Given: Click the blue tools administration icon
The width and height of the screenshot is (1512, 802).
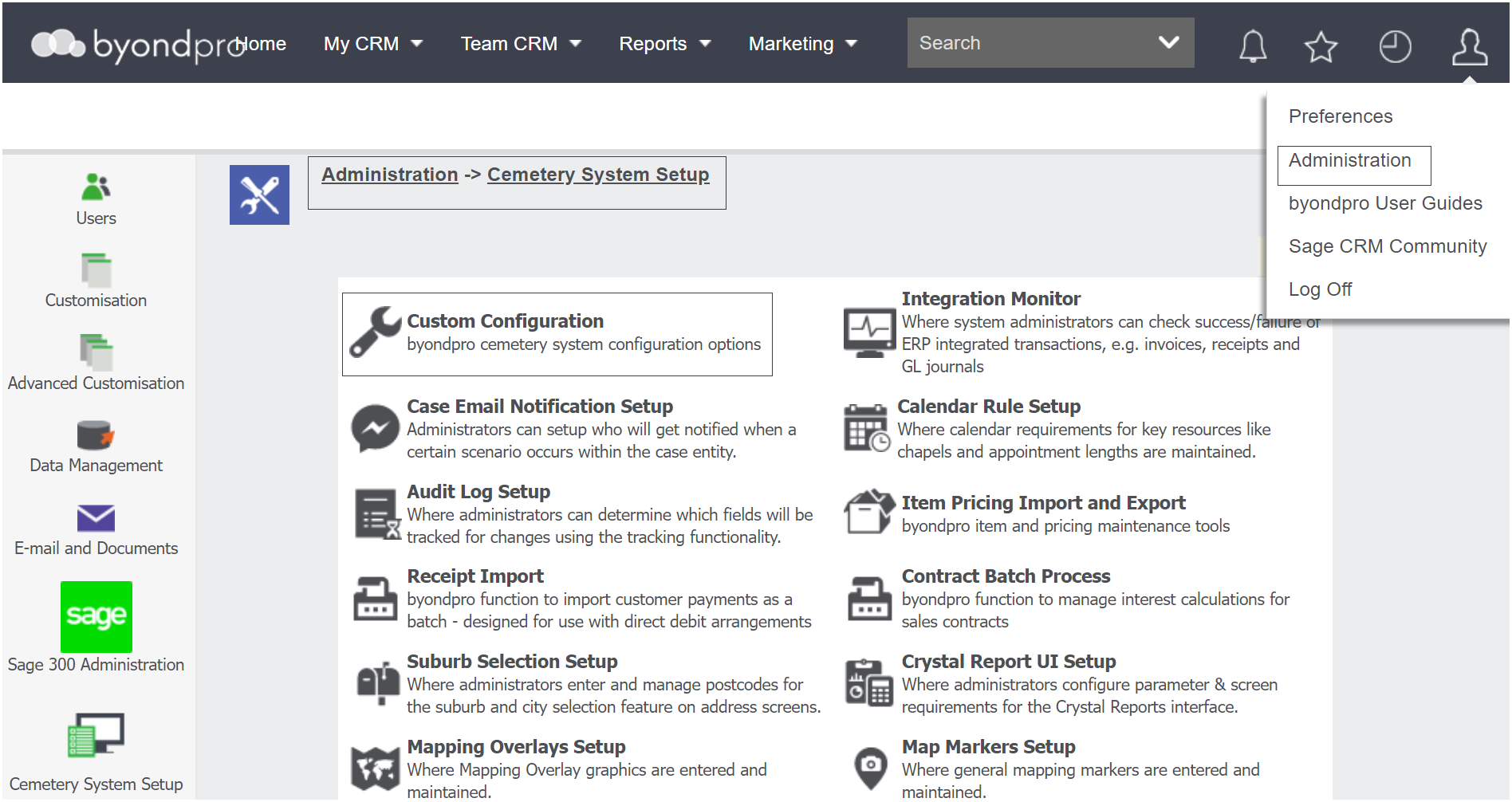Looking at the screenshot, I should pyautogui.click(x=259, y=195).
